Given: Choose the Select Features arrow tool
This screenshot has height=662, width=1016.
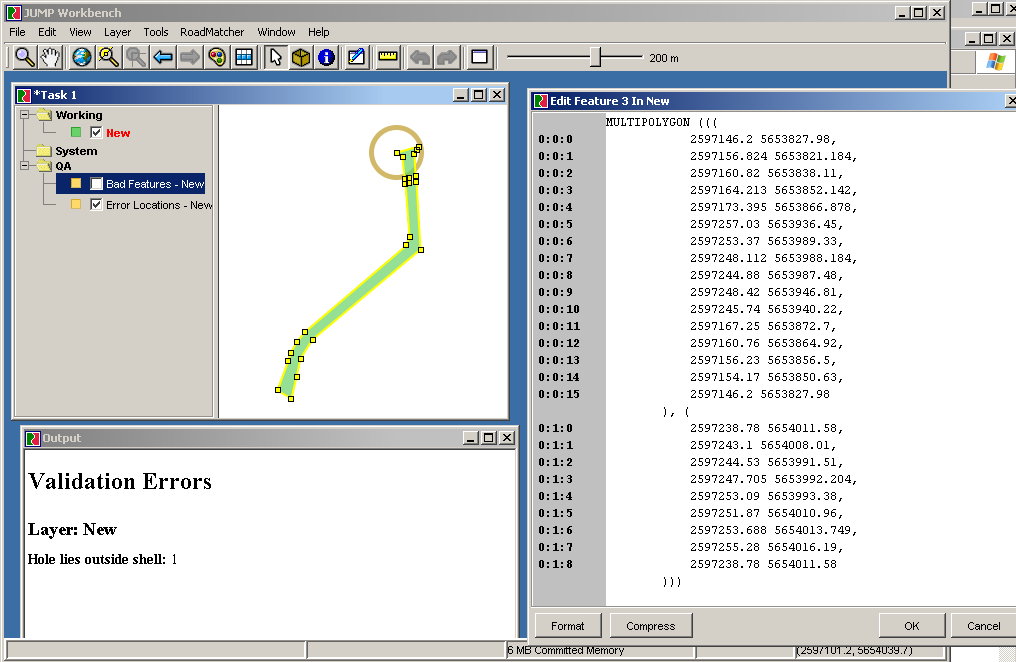Looking at the screenshot, I should (275, 57).
